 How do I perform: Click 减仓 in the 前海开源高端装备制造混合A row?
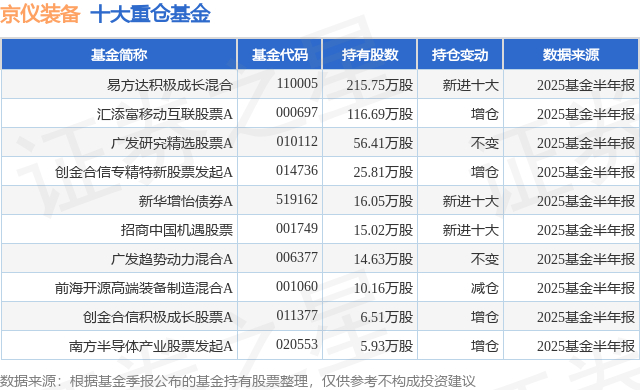click(484, 288)
